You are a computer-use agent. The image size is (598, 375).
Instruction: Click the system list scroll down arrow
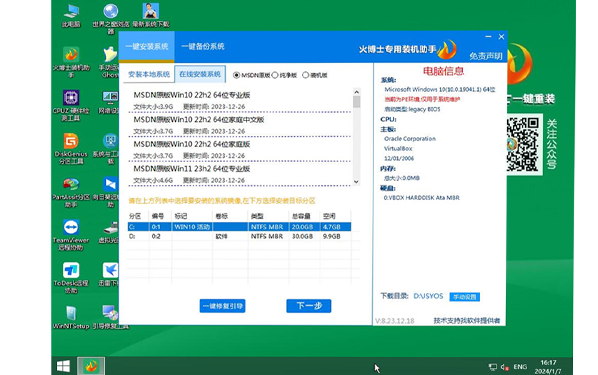tap(357, 182)
